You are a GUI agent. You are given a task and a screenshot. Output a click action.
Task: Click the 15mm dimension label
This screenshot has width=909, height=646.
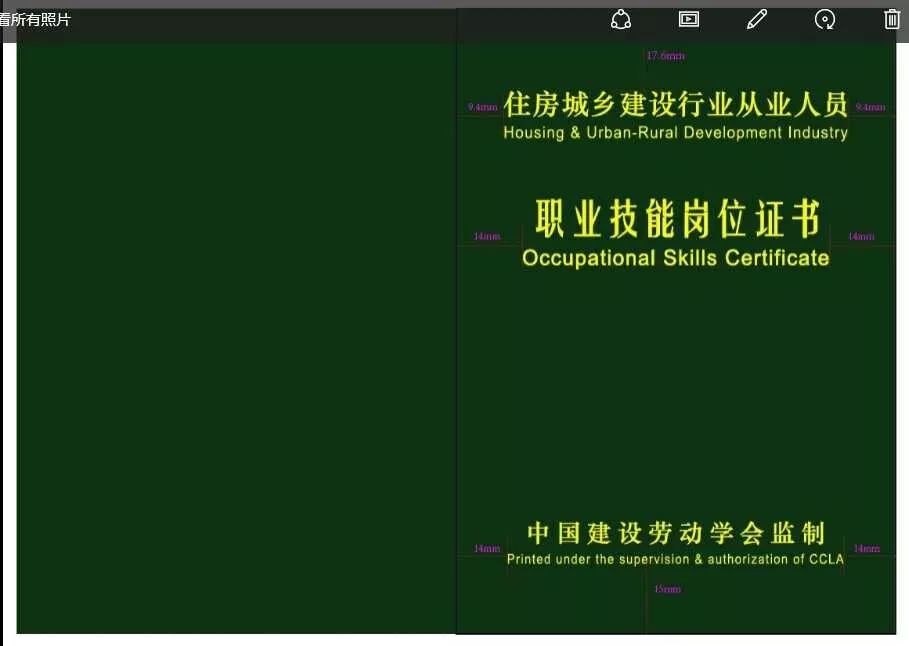667,589
